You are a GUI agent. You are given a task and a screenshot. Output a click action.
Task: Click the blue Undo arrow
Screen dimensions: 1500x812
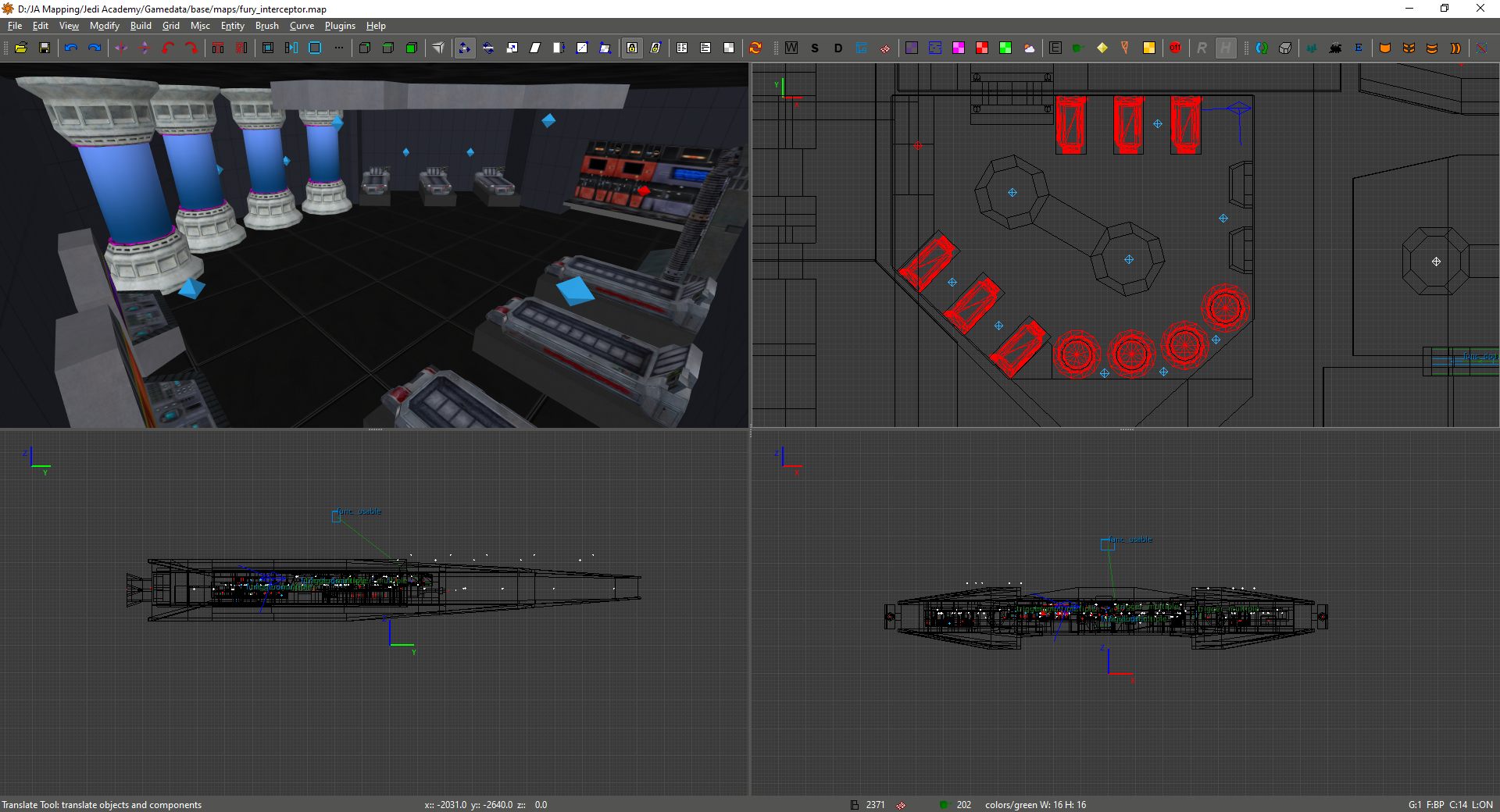(71, 48)
